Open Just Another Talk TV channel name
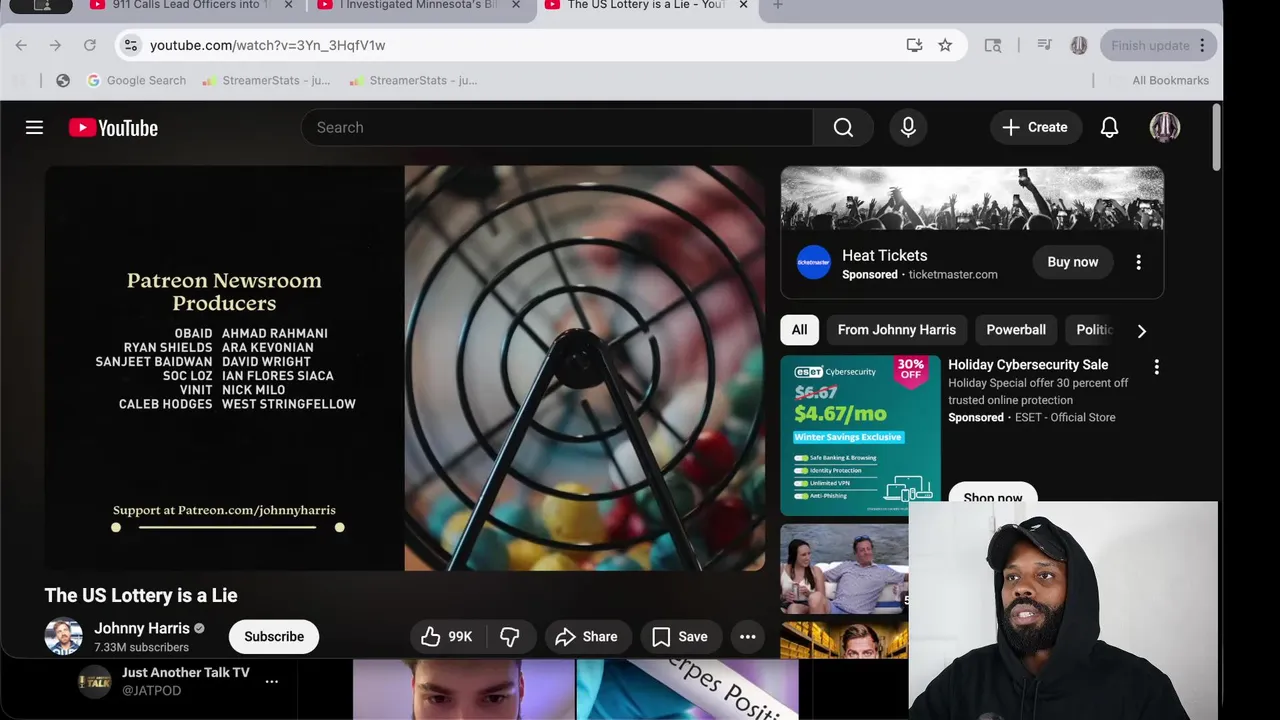Viewport: 1280px width, 720px height. 186,672
